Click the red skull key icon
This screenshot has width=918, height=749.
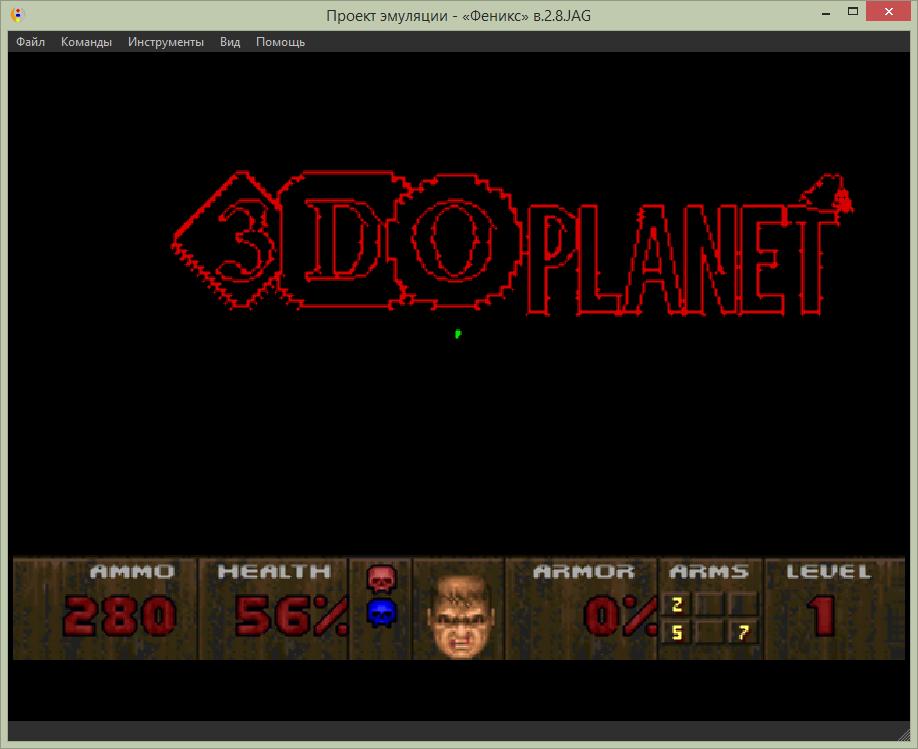[382, 579]
